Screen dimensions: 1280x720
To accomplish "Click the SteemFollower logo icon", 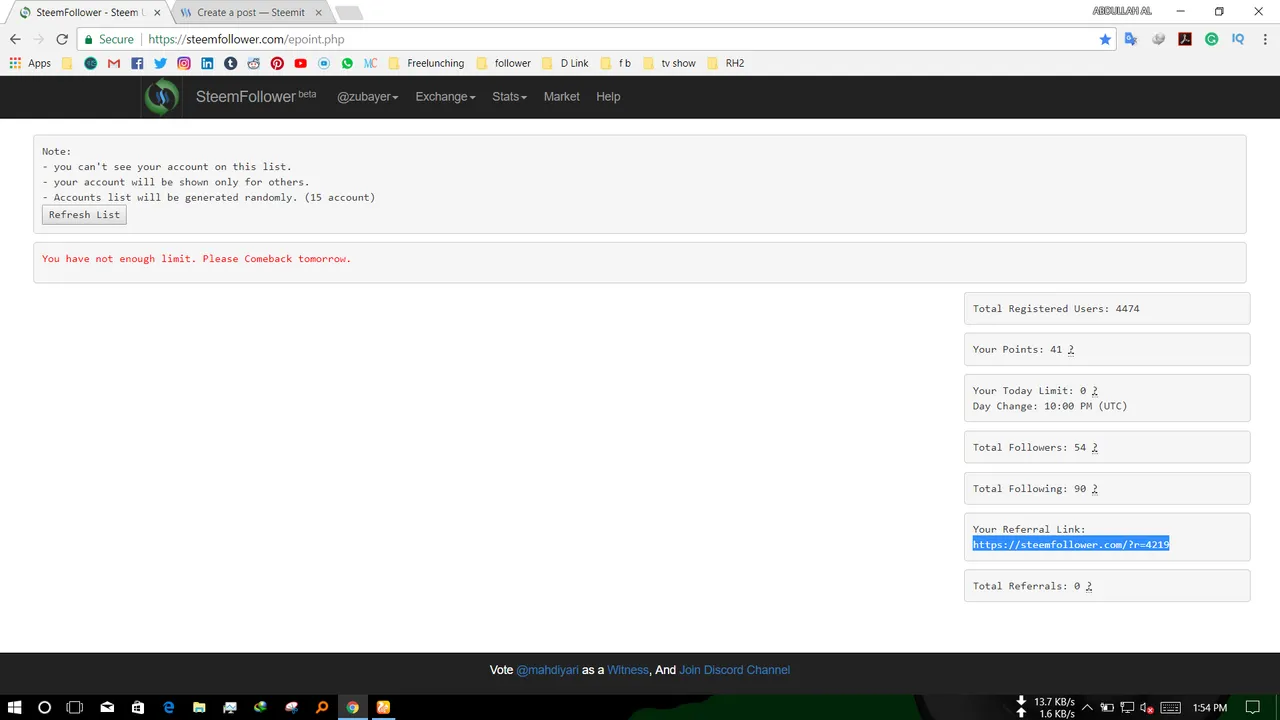I will pos(161,97).
